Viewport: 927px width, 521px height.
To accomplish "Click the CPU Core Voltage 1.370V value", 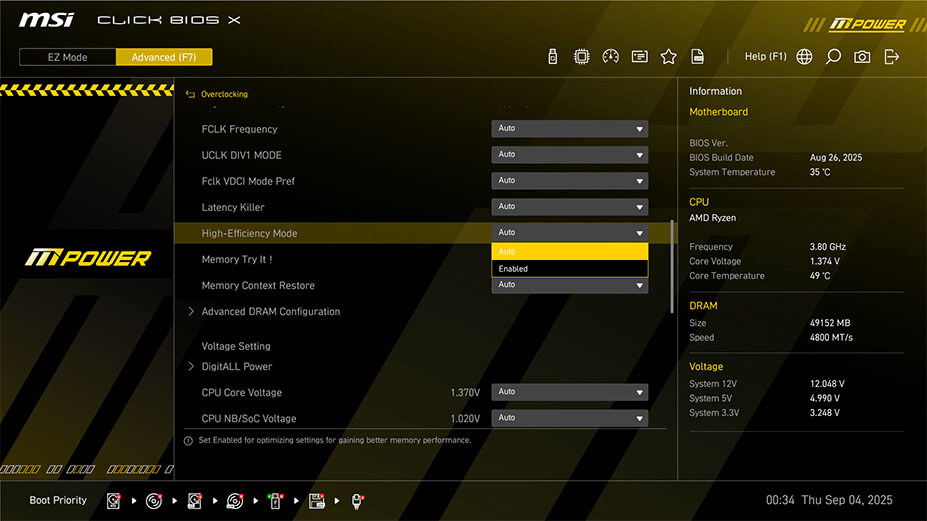I will tap(465, 393).
